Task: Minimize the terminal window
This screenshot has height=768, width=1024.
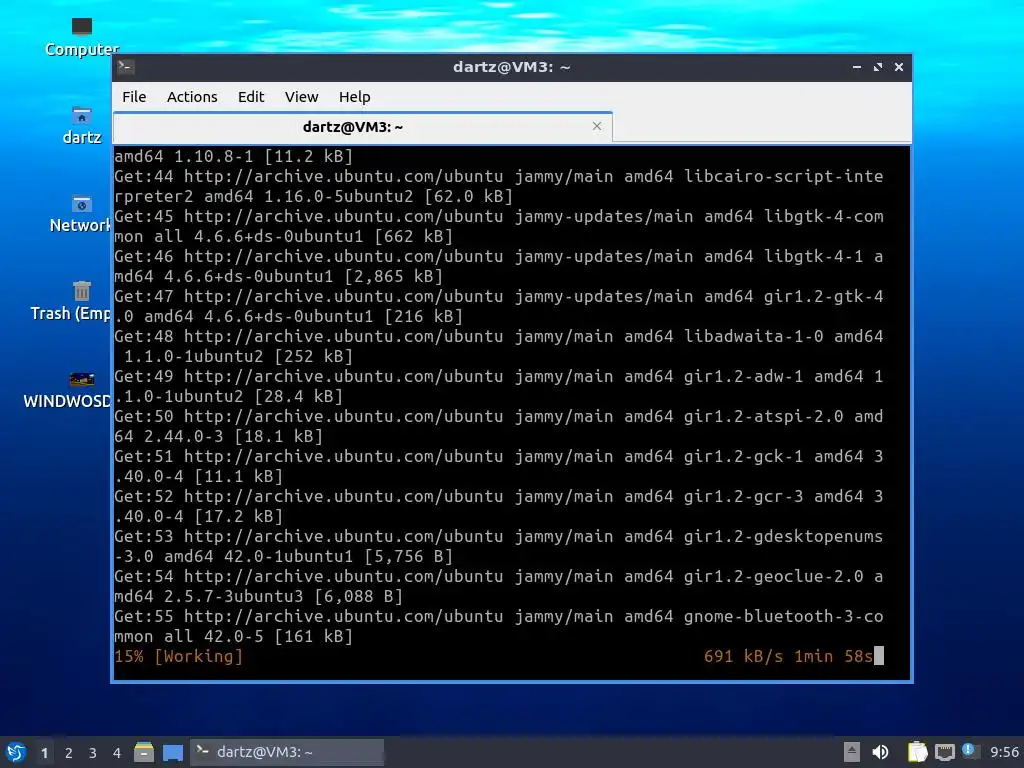Action: point(857,67)
